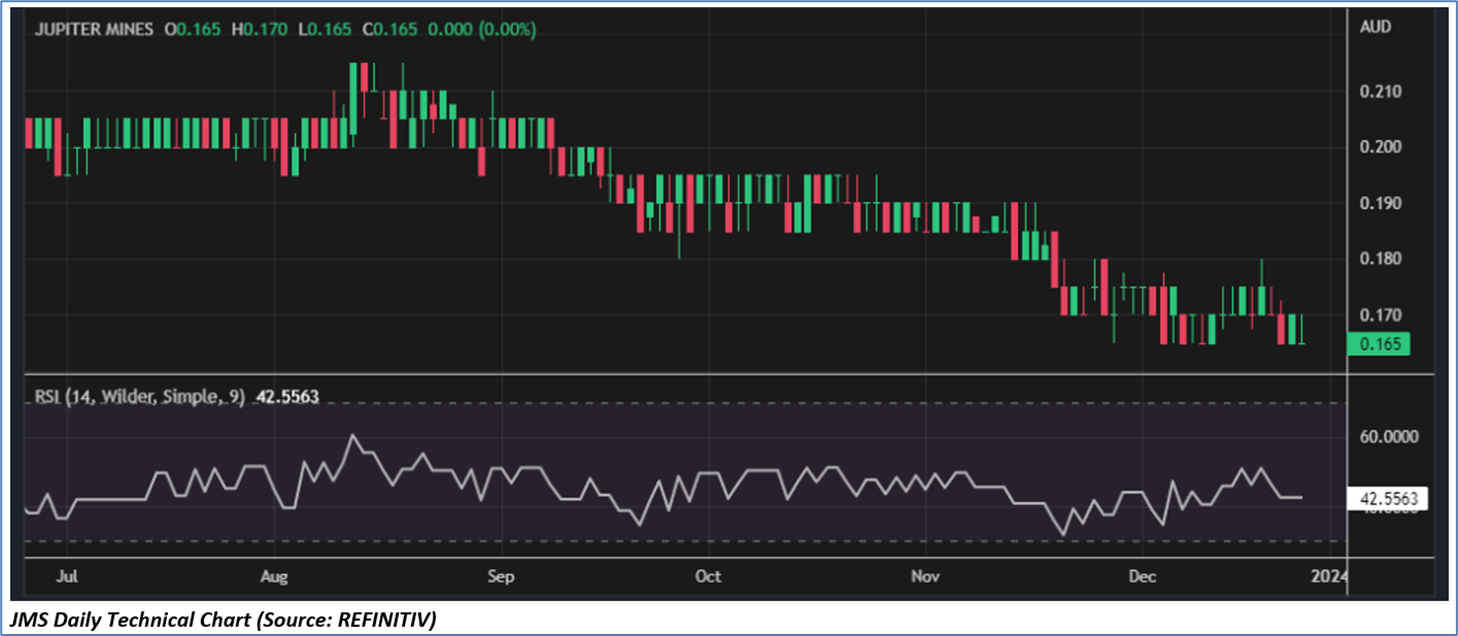Click the low value L0.165
This screenshot has height=636, width=1458.
click(x=324, y=30)
